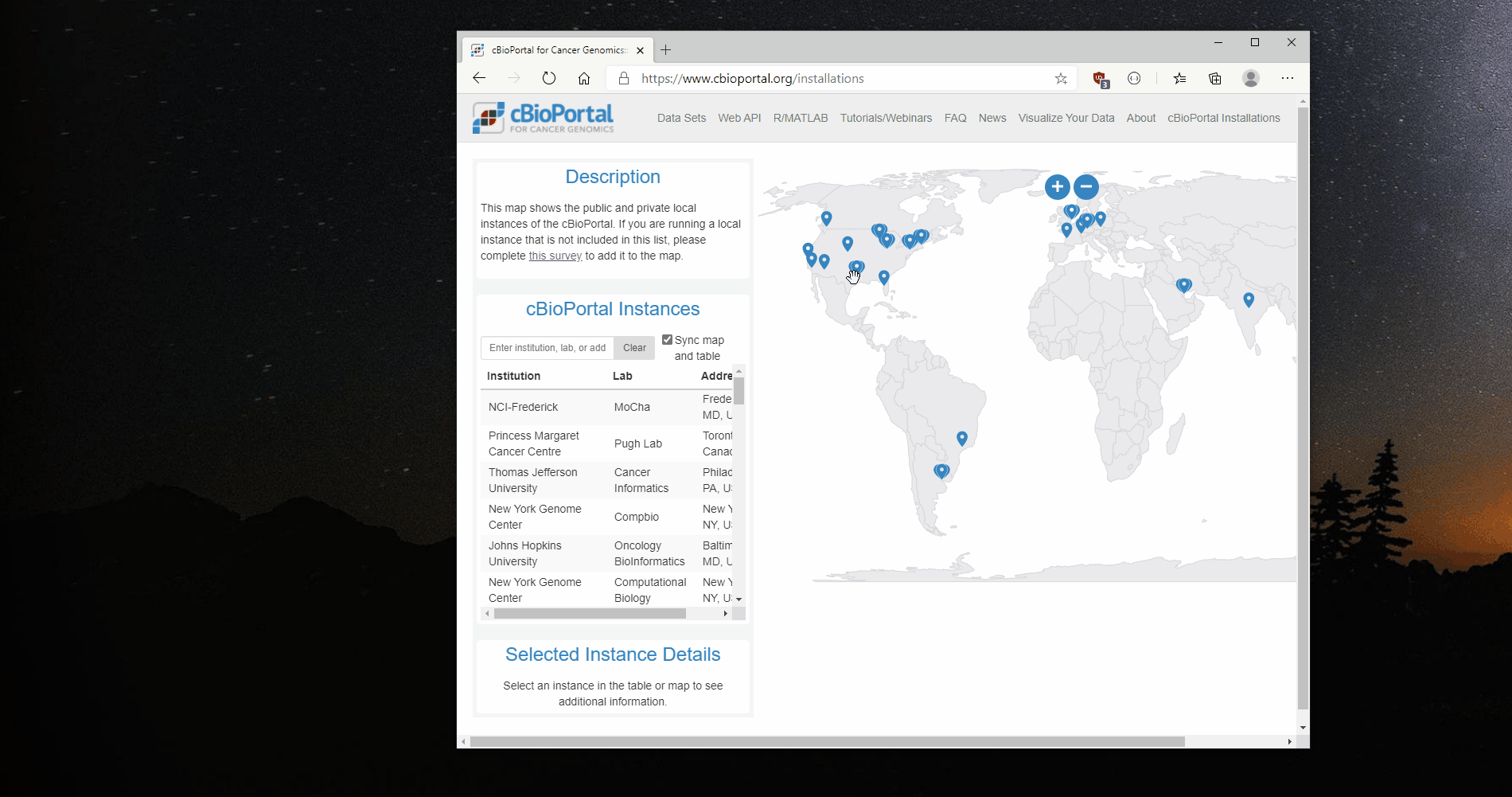Screen dimensions: 1512x797
Task: Close the cBioPortal browser tab
Action: [641, 50]
